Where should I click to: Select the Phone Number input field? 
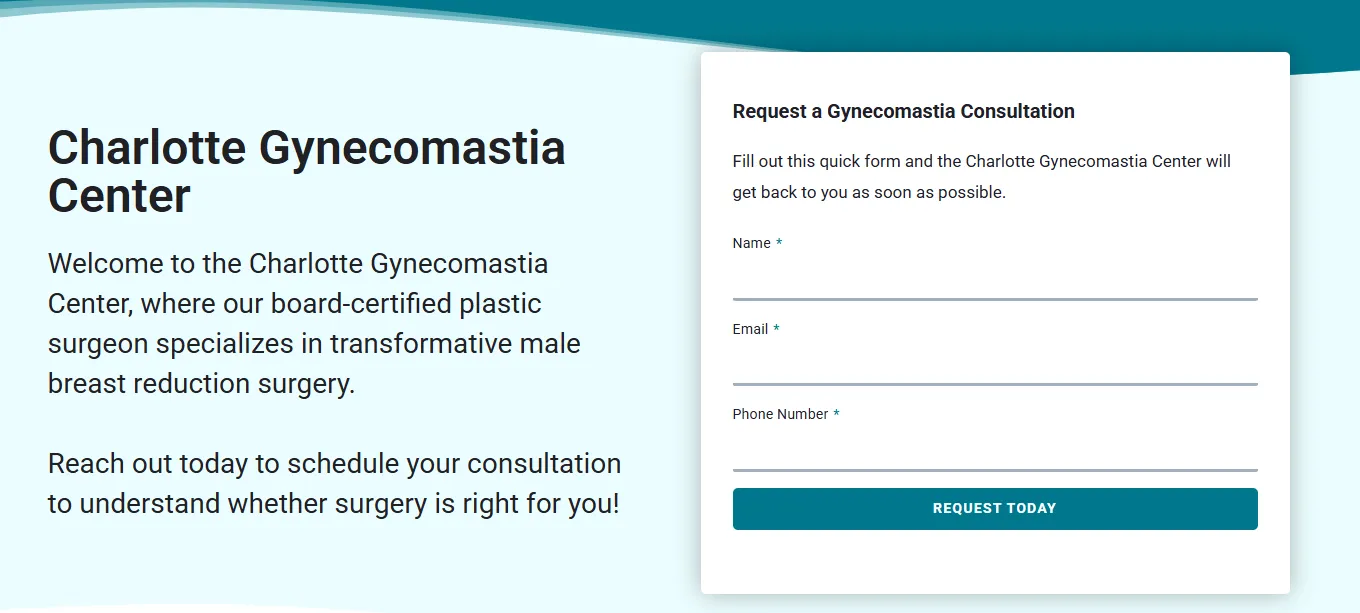pos(994,451)
